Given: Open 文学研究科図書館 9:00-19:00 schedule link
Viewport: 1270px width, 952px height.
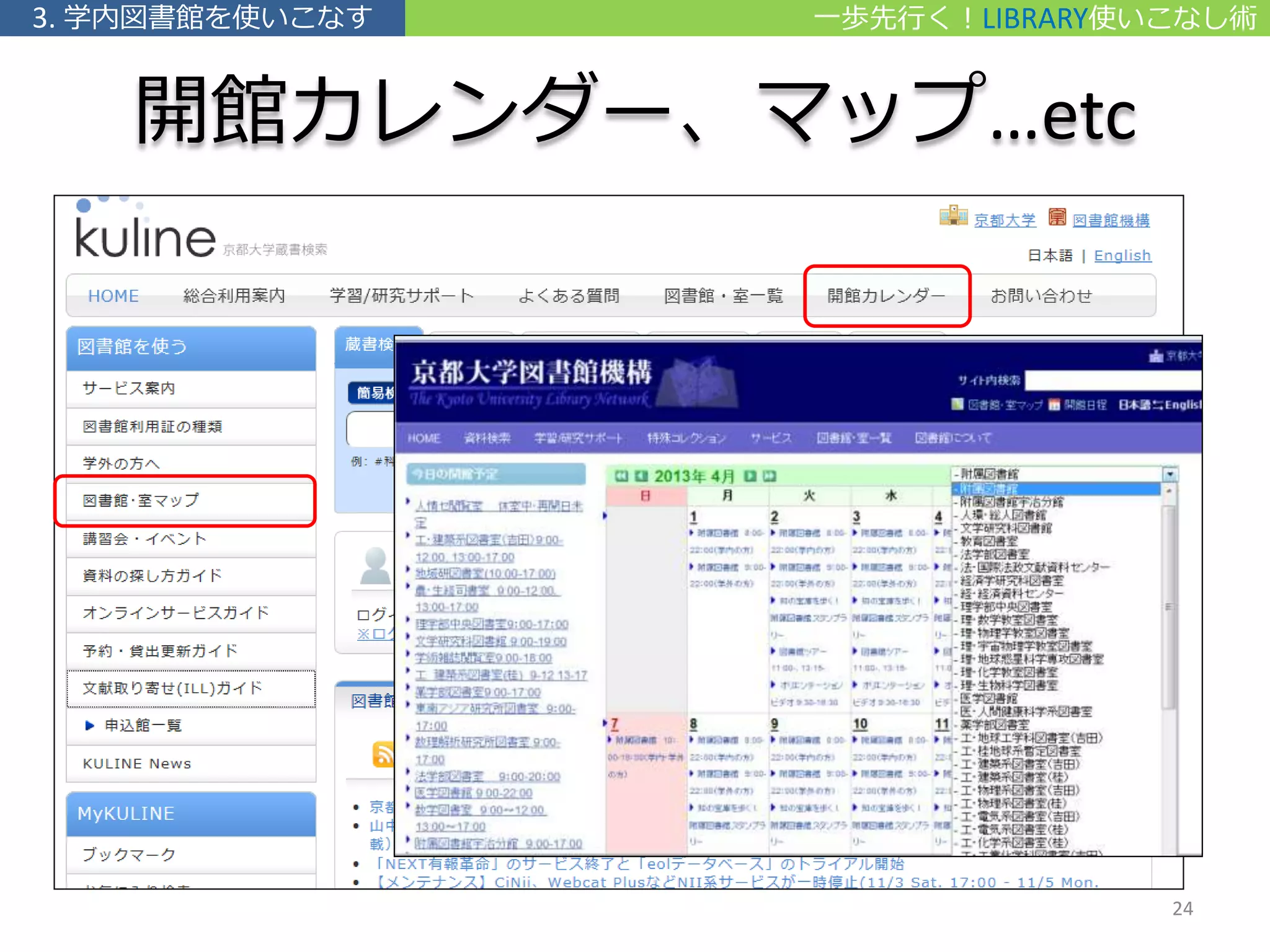Looking at the screenshot, I should point(491,641).
